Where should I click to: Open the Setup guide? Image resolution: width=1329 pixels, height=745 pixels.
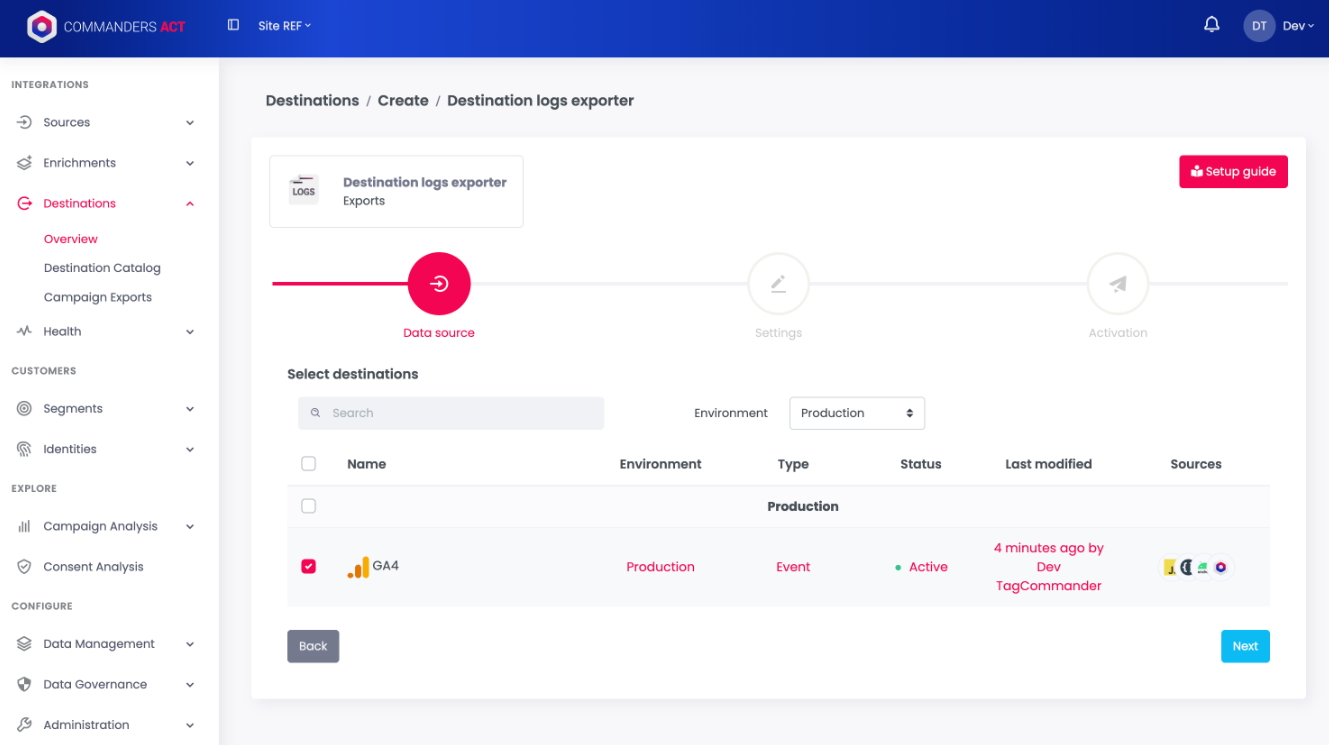tap(1233, 172)
